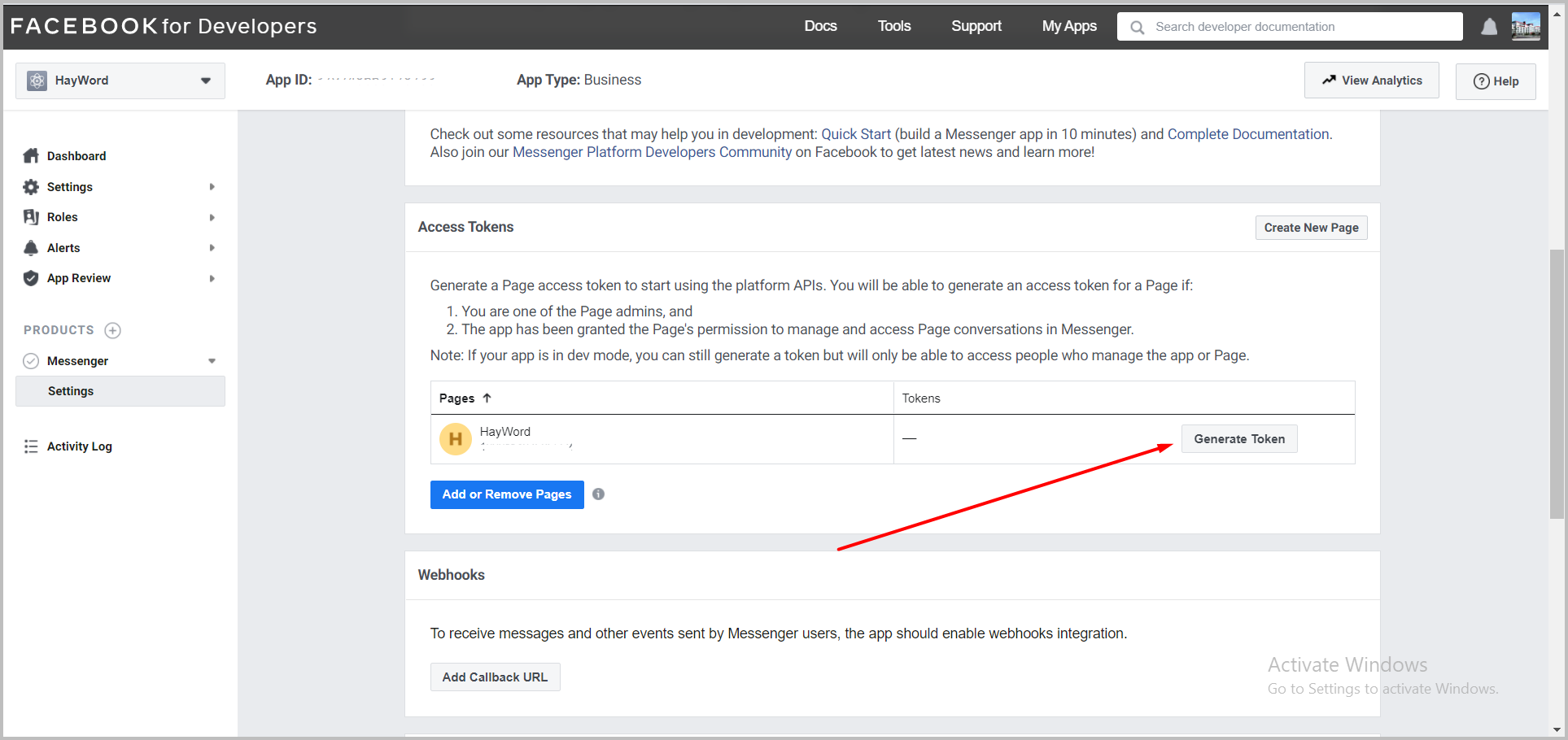
Task: Click the Webhooks section heading
Action: tap(452, 575)
